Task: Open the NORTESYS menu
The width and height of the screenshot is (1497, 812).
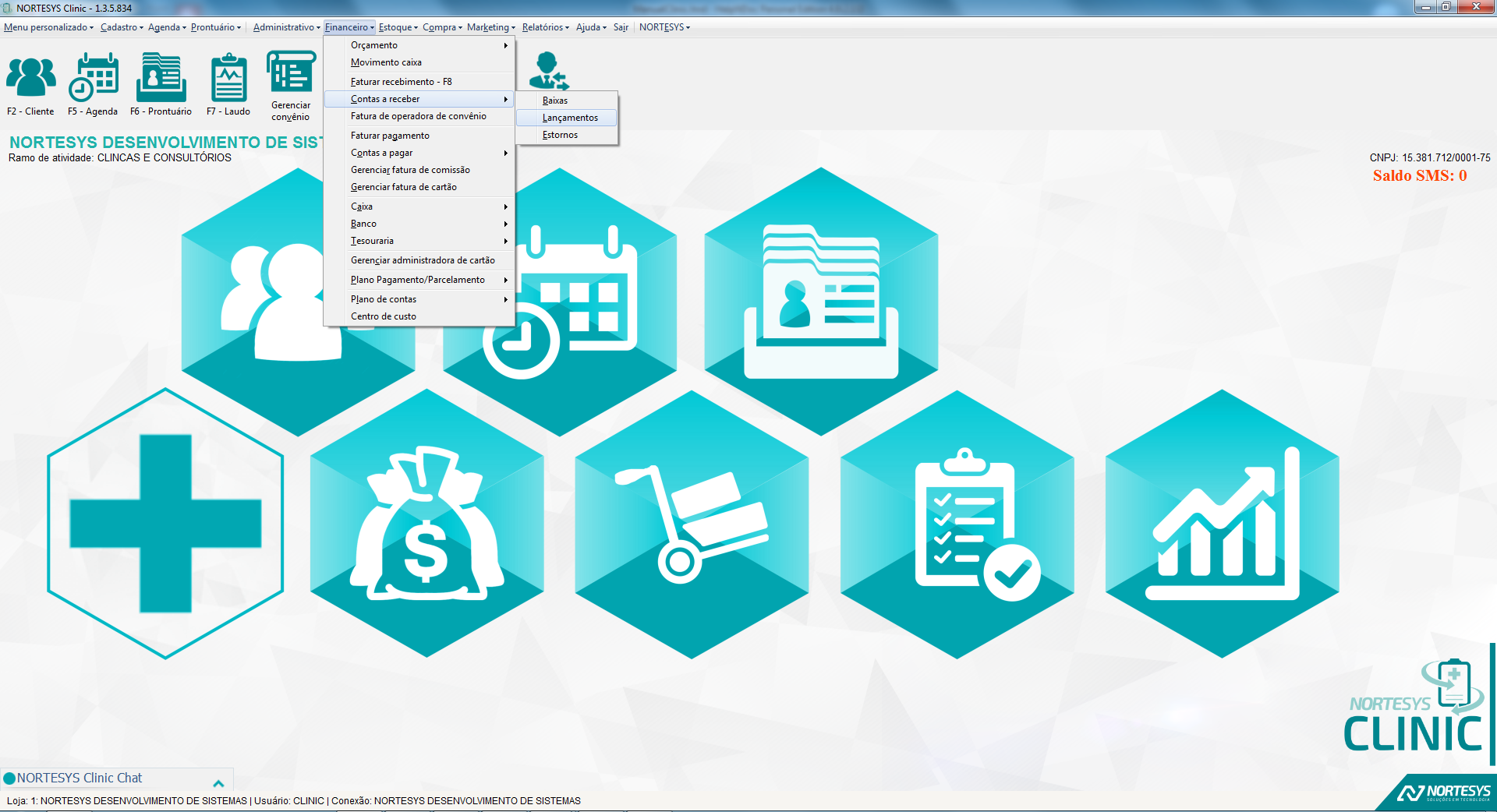Action: coord(664,27)
